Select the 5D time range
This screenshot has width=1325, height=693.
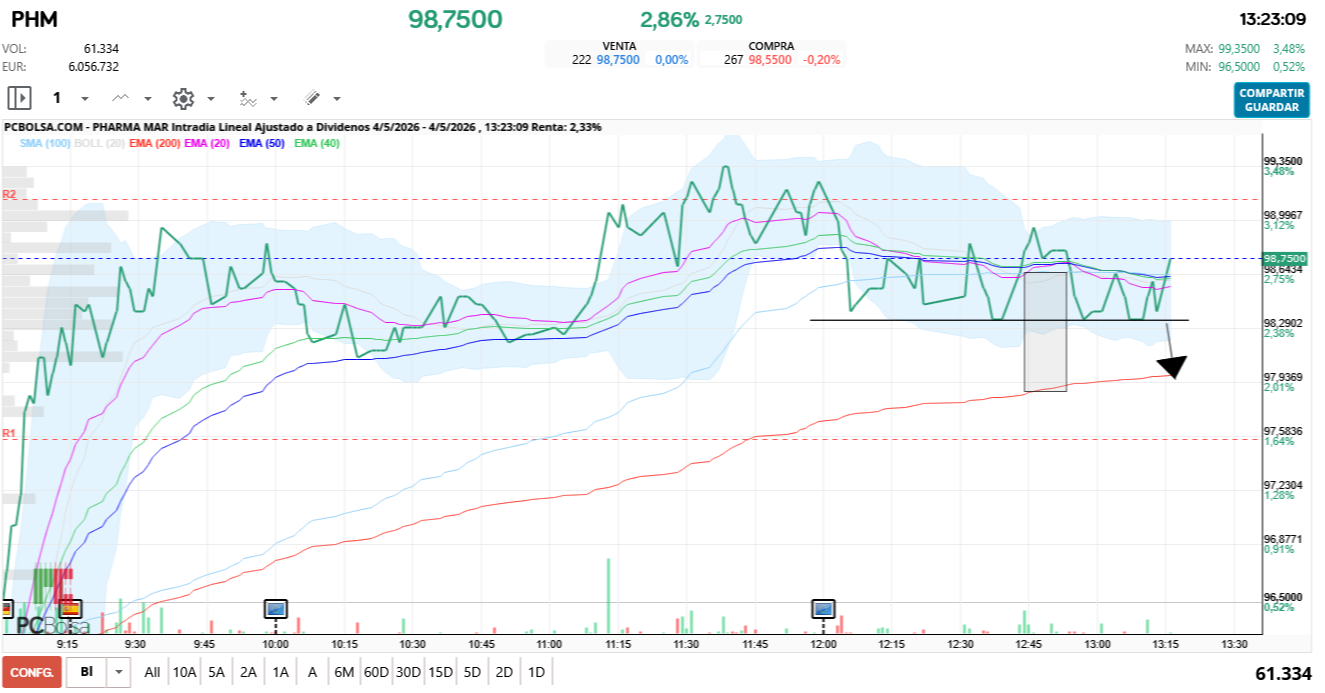(472, 672)
